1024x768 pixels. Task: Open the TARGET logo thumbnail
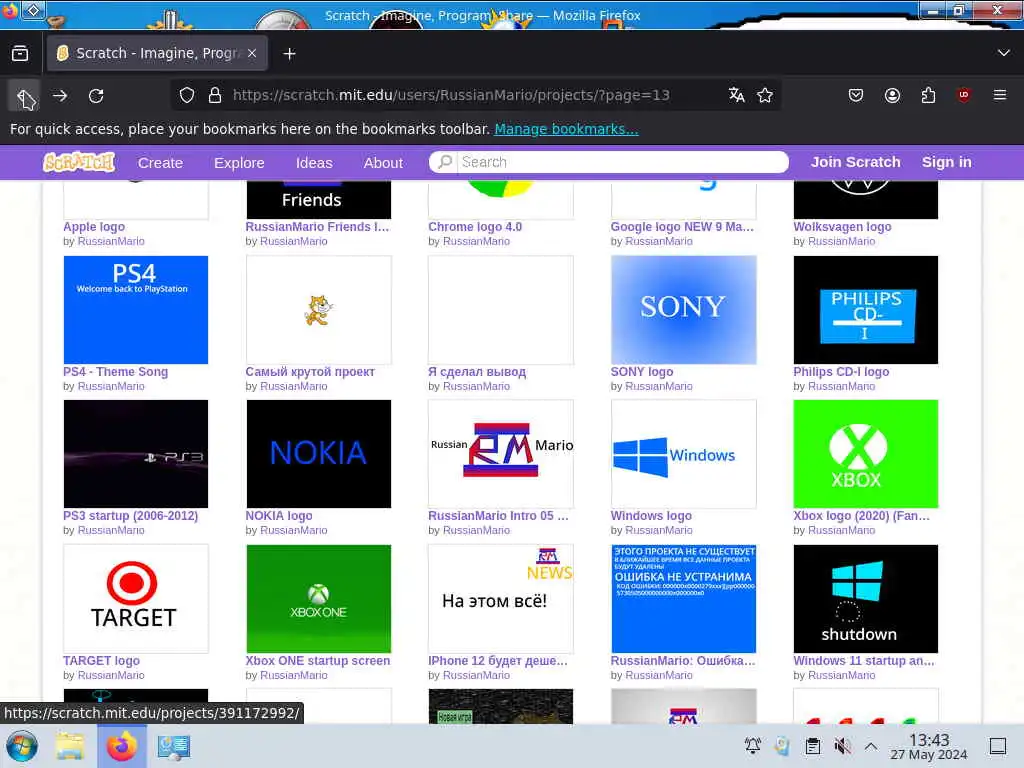point(136,599)
